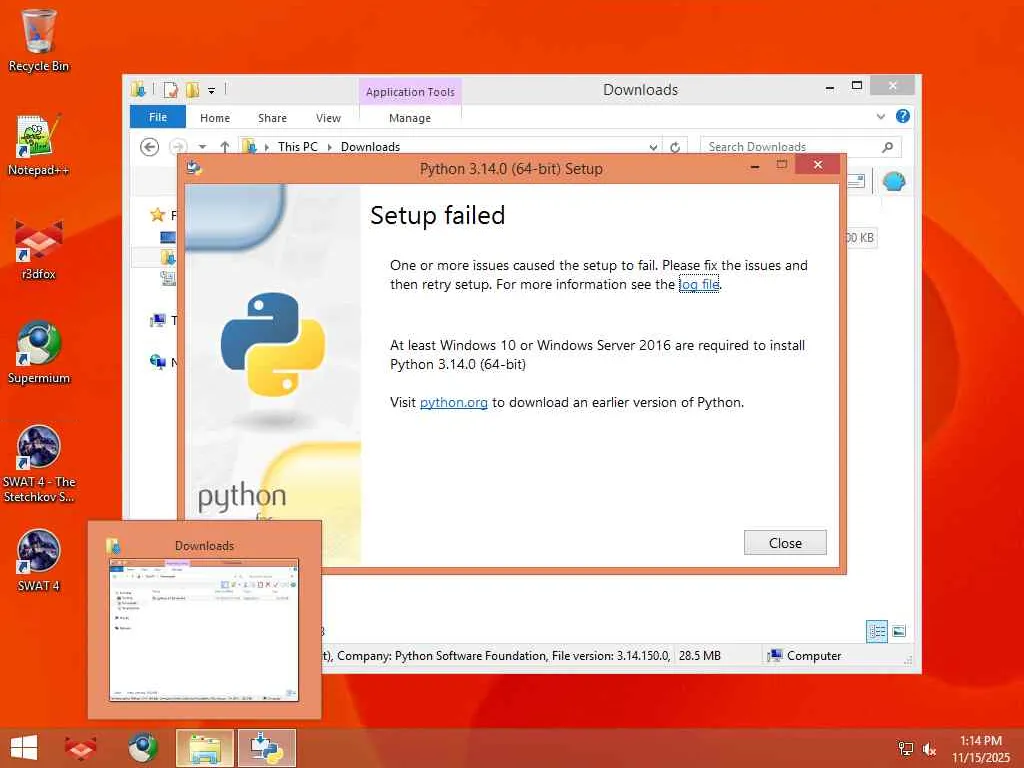The image size is (1024, 768).
Task: Switch to File Explorer in taskbar
Action: 204,748
